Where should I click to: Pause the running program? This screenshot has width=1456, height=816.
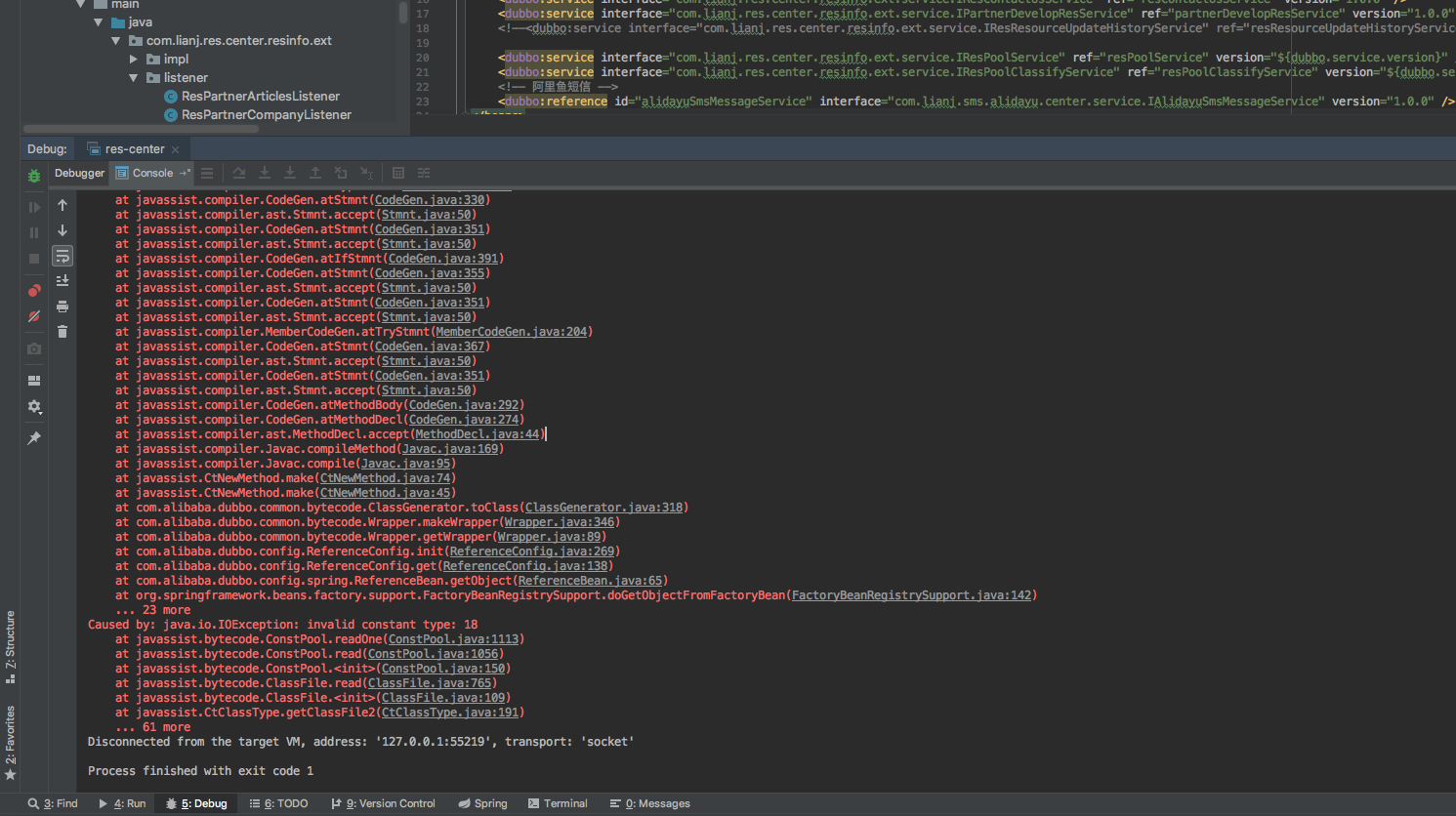[33, 232]
